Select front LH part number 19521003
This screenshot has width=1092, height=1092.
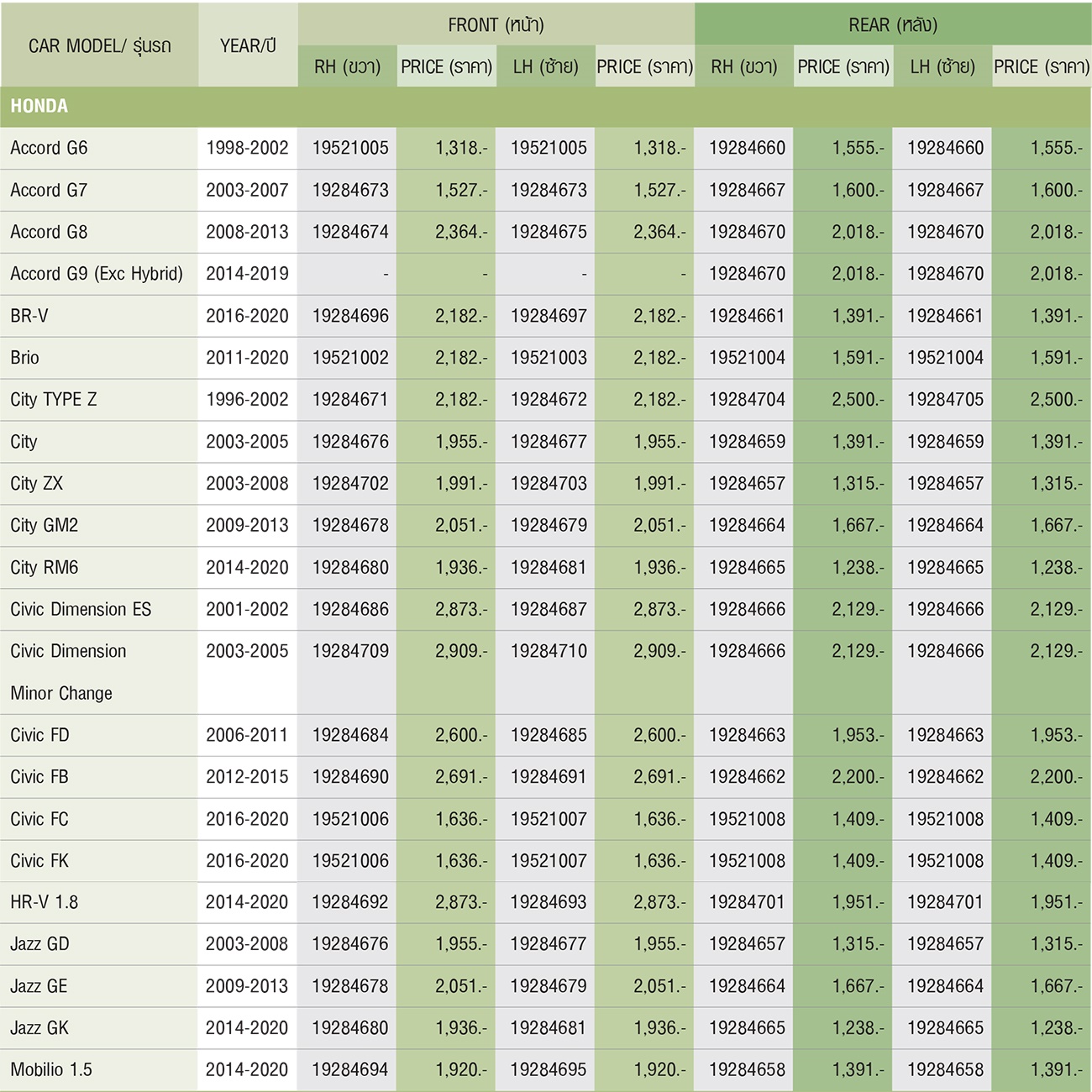point(549,358)
